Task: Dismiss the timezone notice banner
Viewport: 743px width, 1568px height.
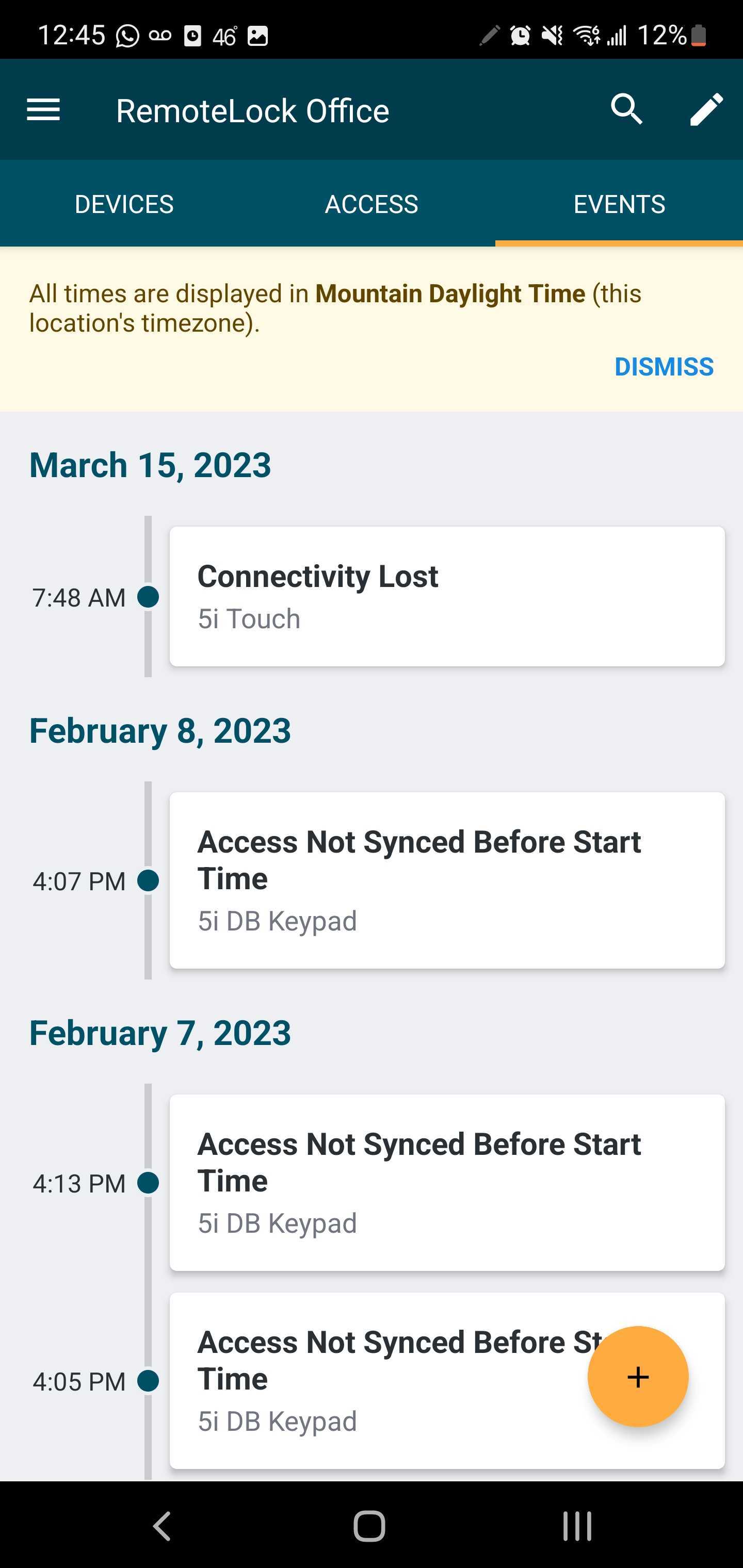Action: pyautogui.click(x=664, y=366)
